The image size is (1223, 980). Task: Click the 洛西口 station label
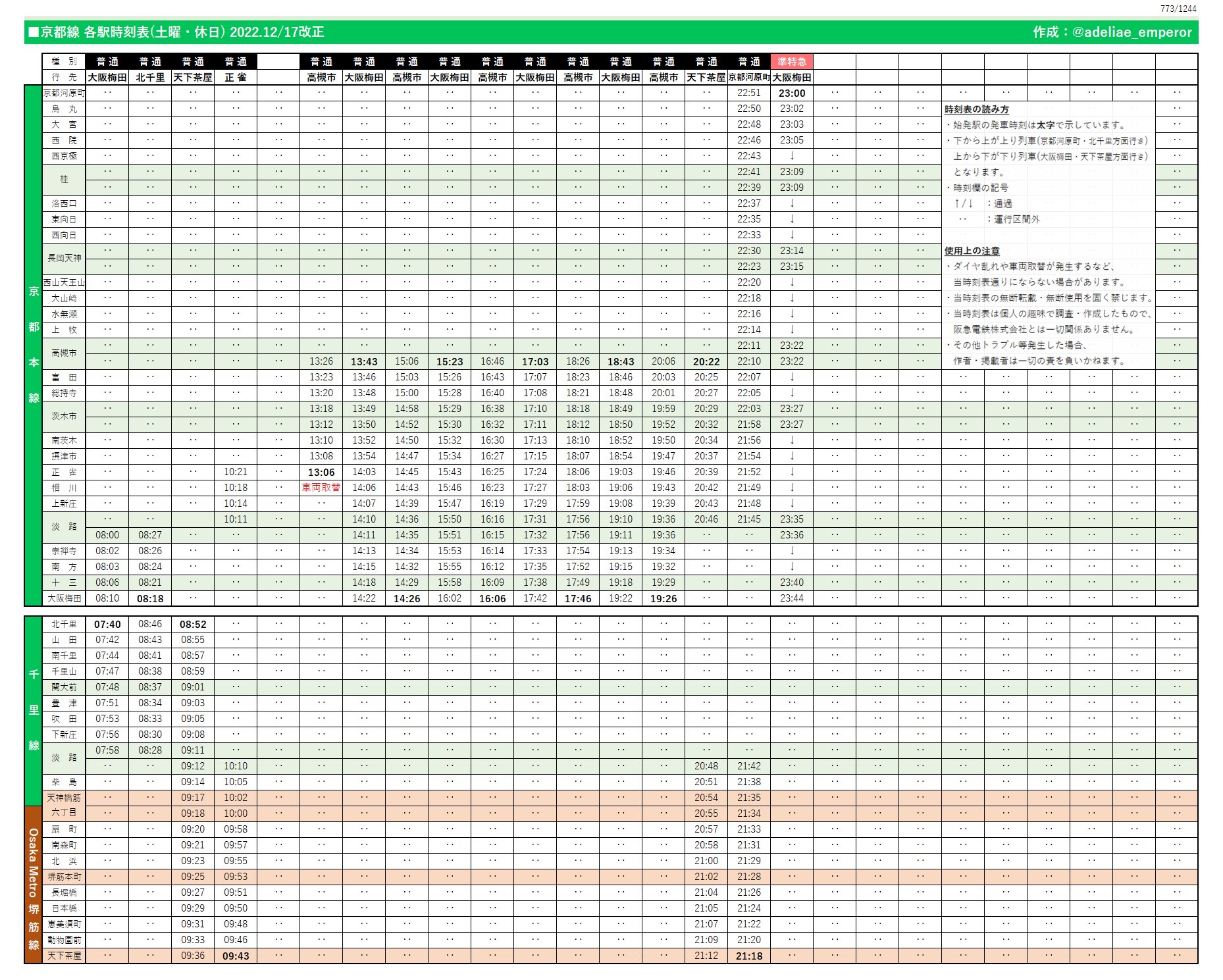pos(64,203)
